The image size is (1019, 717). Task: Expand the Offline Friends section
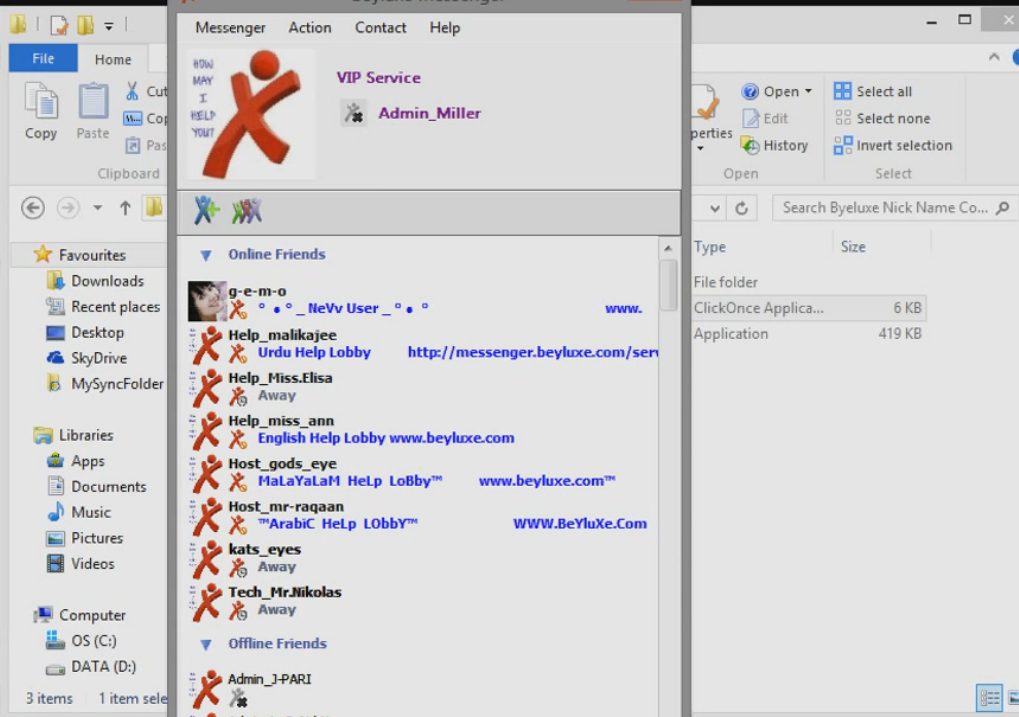tap(205, 644)
